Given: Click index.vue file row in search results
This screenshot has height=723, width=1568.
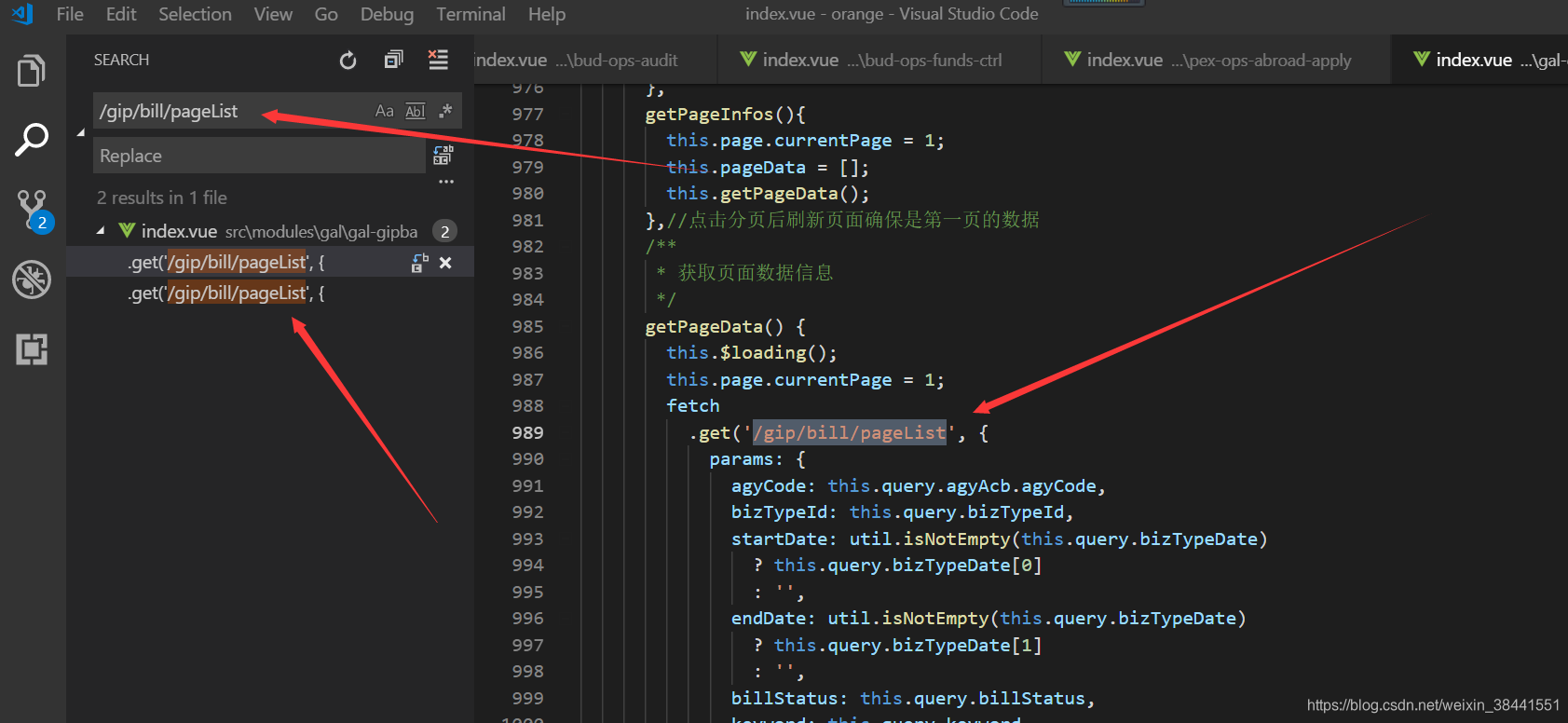Looking at the screenshot, I should tap(270, 231).
